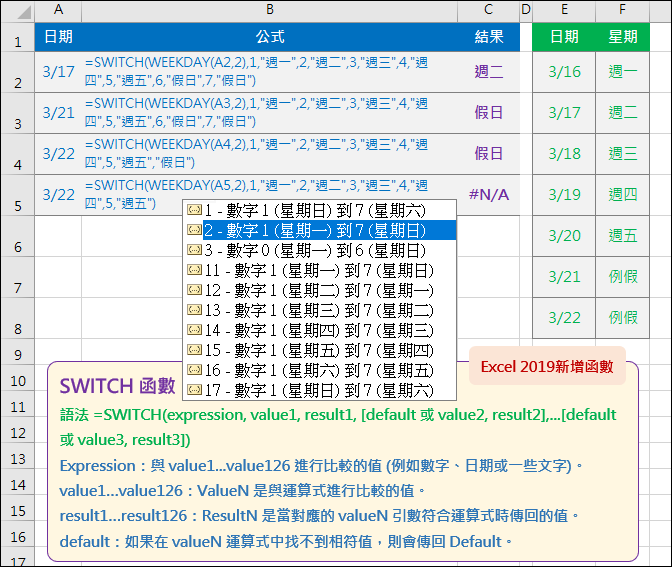Viewport: 672px width, 567px height.
Task: Click the icon beside option 16 in list
Action: click(195, 369)
